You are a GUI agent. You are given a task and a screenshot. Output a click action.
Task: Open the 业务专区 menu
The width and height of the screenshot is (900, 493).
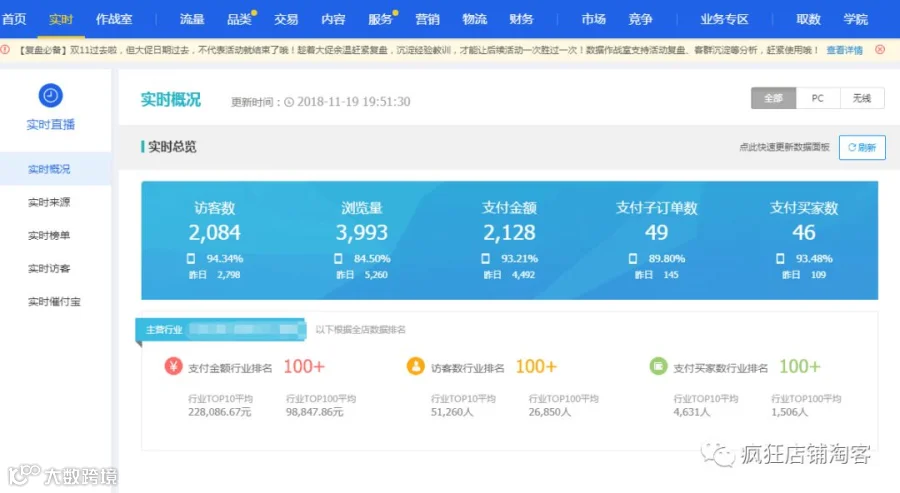[x=724, y=19]
